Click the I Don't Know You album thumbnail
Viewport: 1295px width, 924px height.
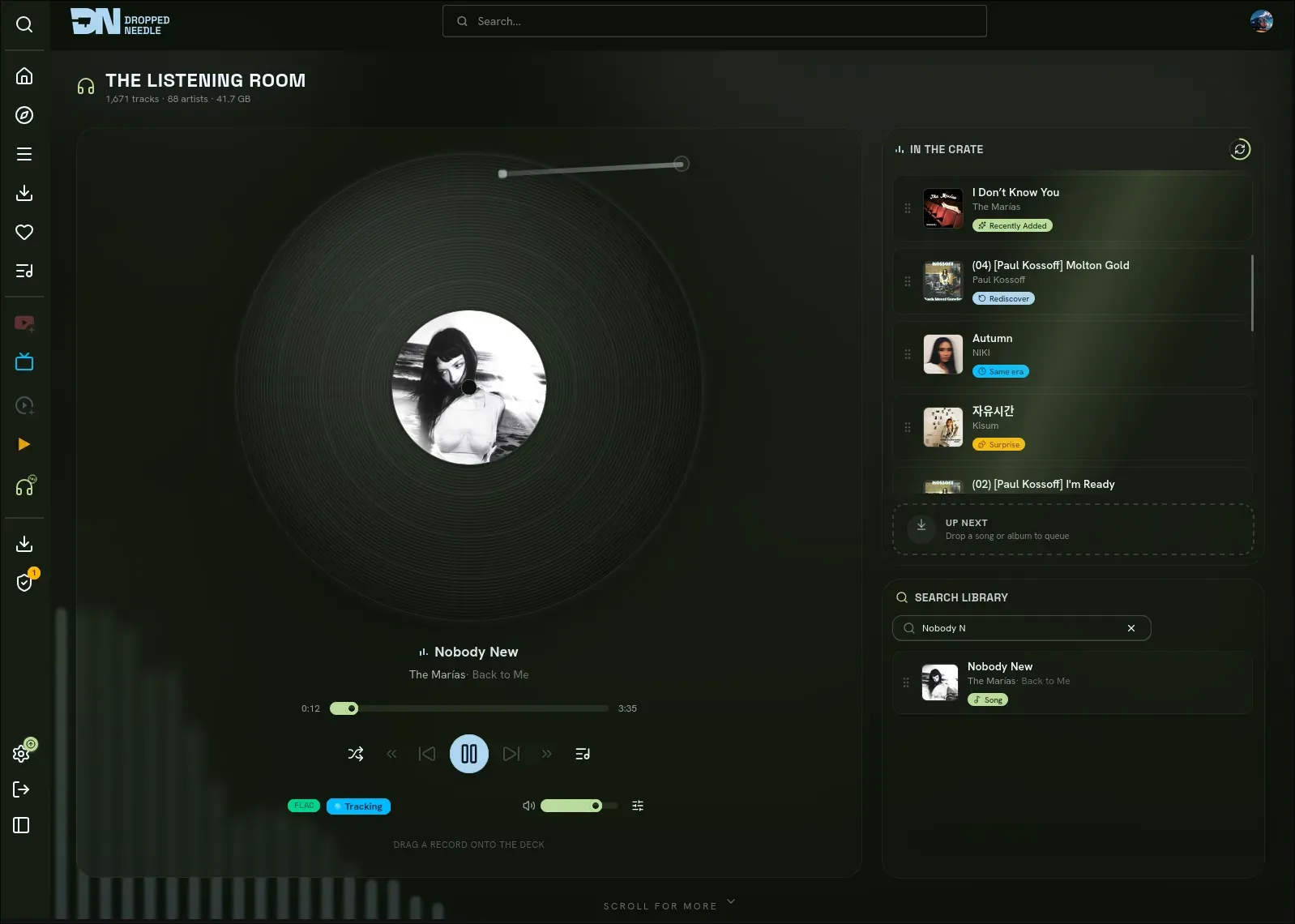pyautogui.click(x=943, y=208)
